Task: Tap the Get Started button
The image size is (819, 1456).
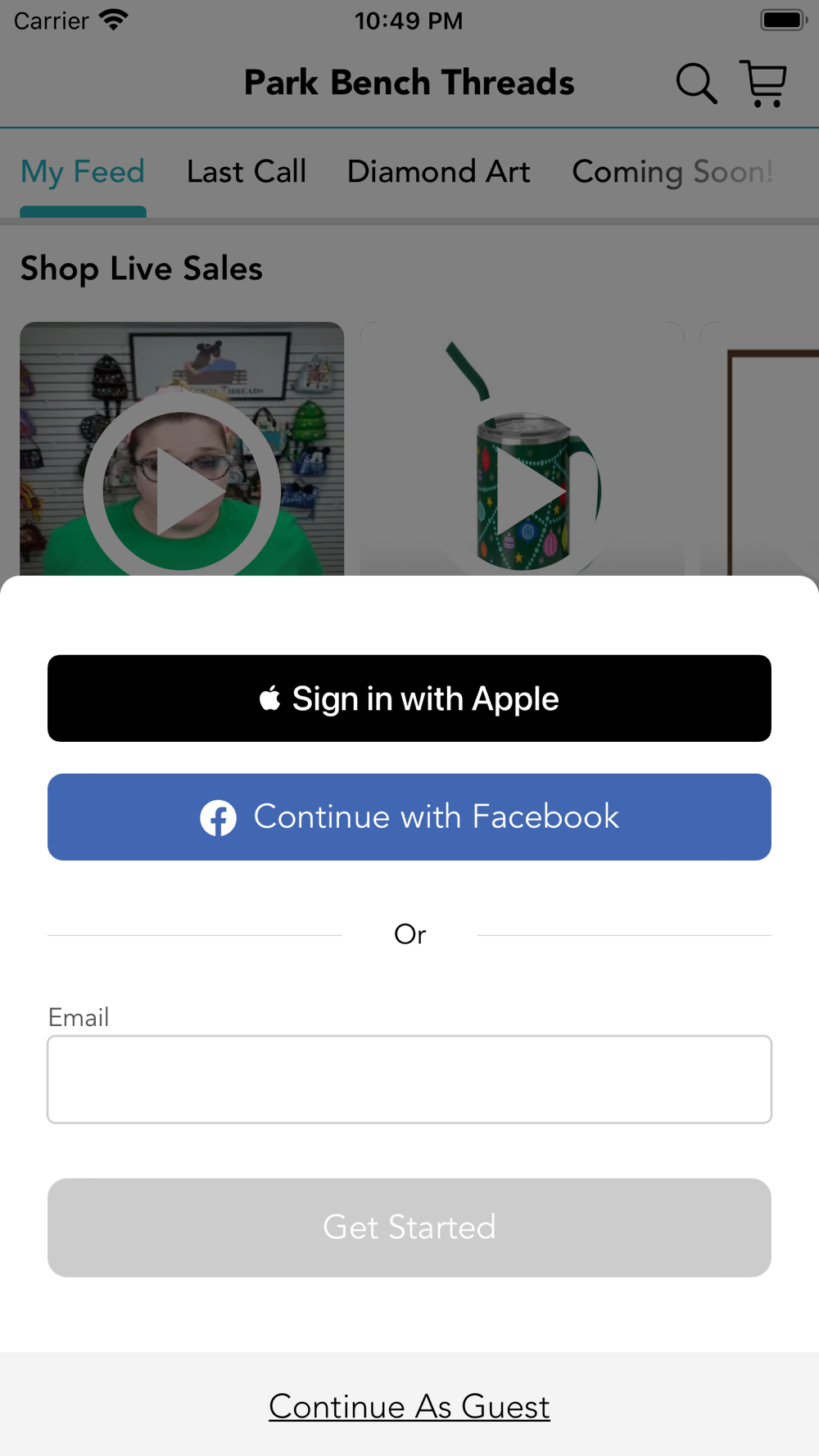Action: coord(409,1228)
